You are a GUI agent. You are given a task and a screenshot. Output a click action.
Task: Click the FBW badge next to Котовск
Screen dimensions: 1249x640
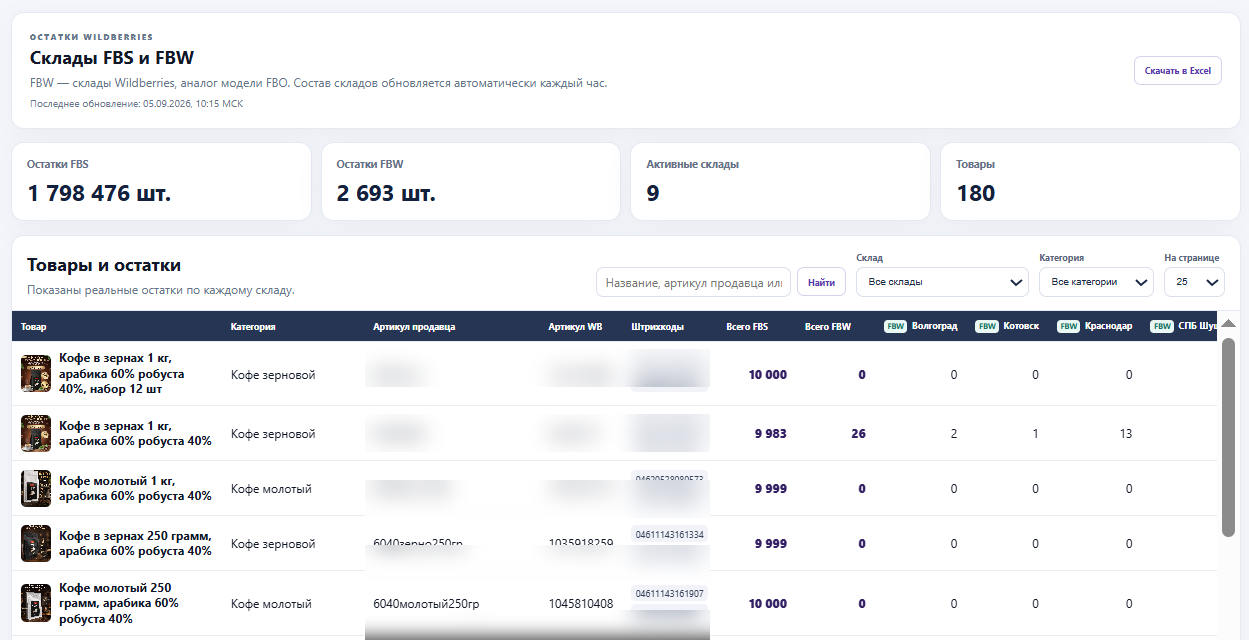click(987, 326)
